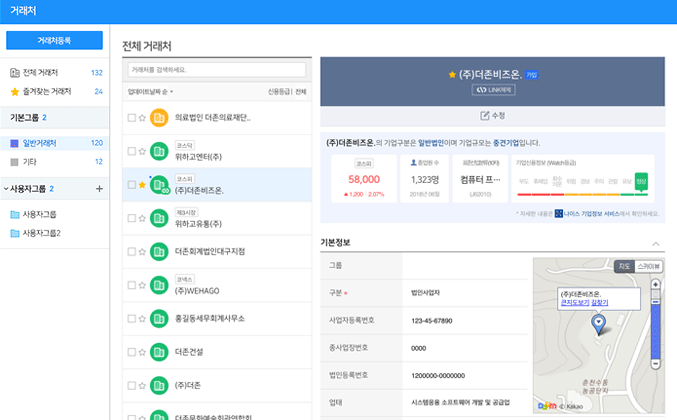This screenshot has width=677, height=420.
Task: Filter list by 전체
Action: click(x=301, y=92)
